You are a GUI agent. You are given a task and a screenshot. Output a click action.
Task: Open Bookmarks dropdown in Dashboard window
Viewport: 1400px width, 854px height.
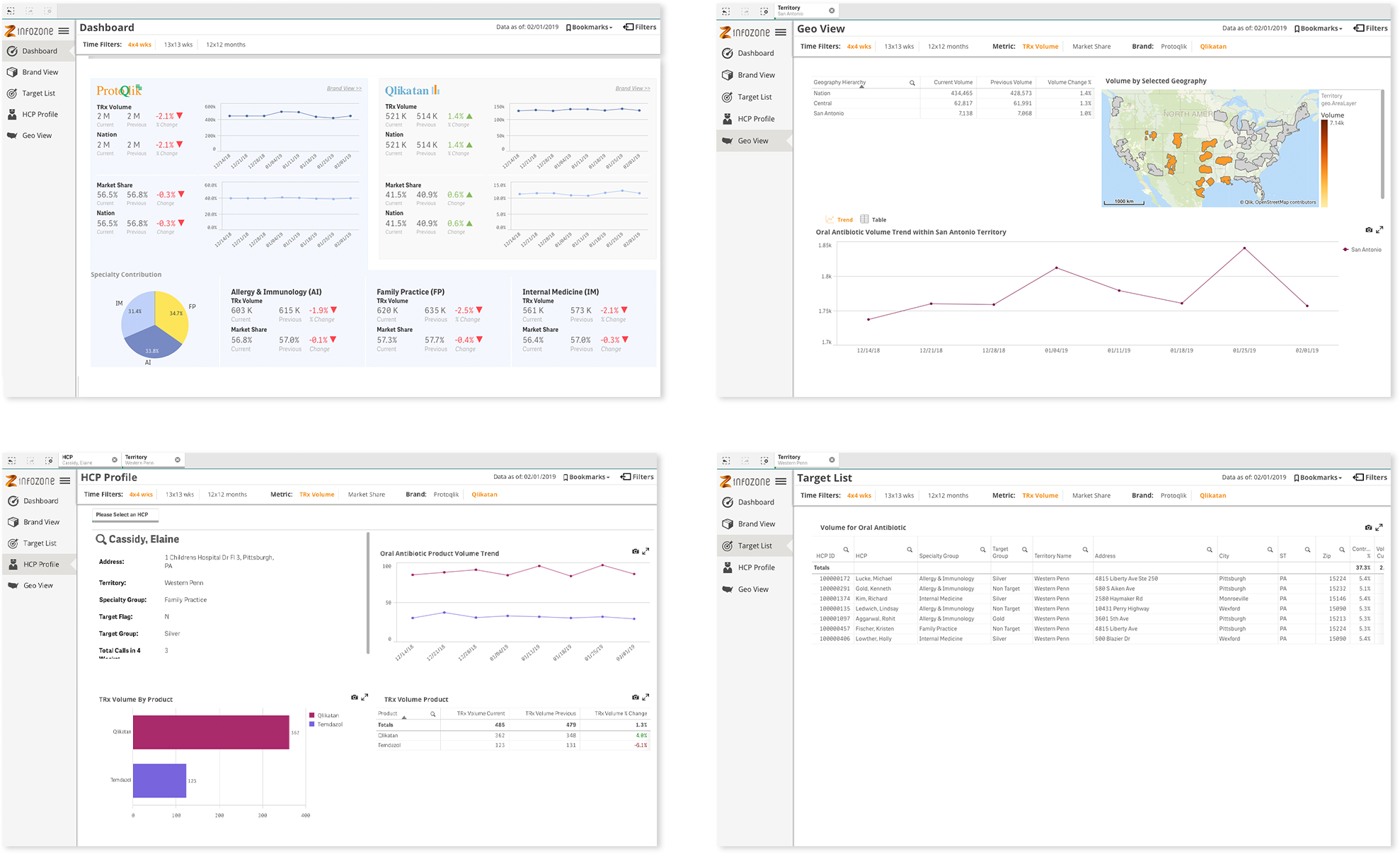point(589,27)
